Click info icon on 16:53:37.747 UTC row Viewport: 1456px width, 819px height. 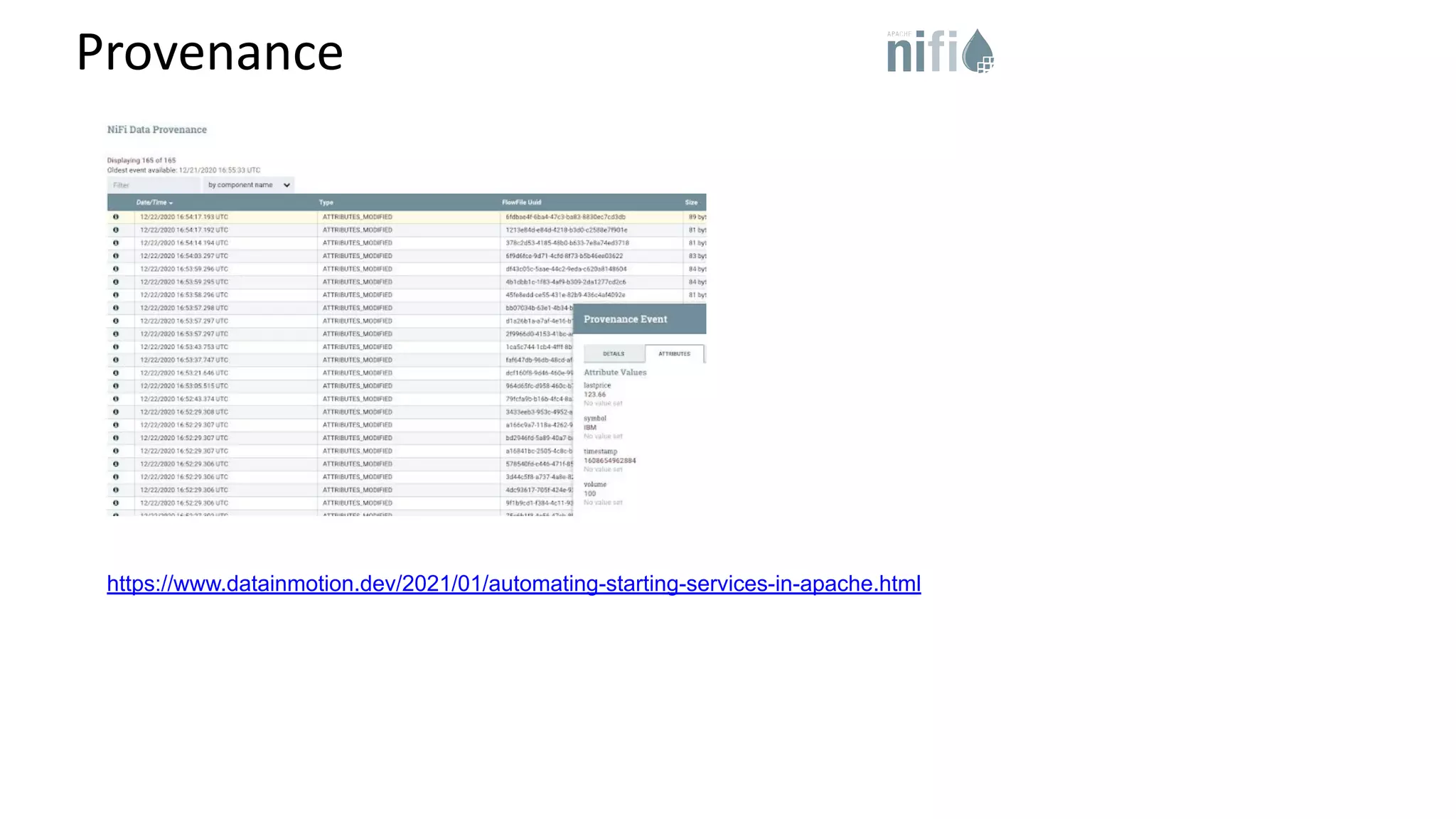click(116, 360)
